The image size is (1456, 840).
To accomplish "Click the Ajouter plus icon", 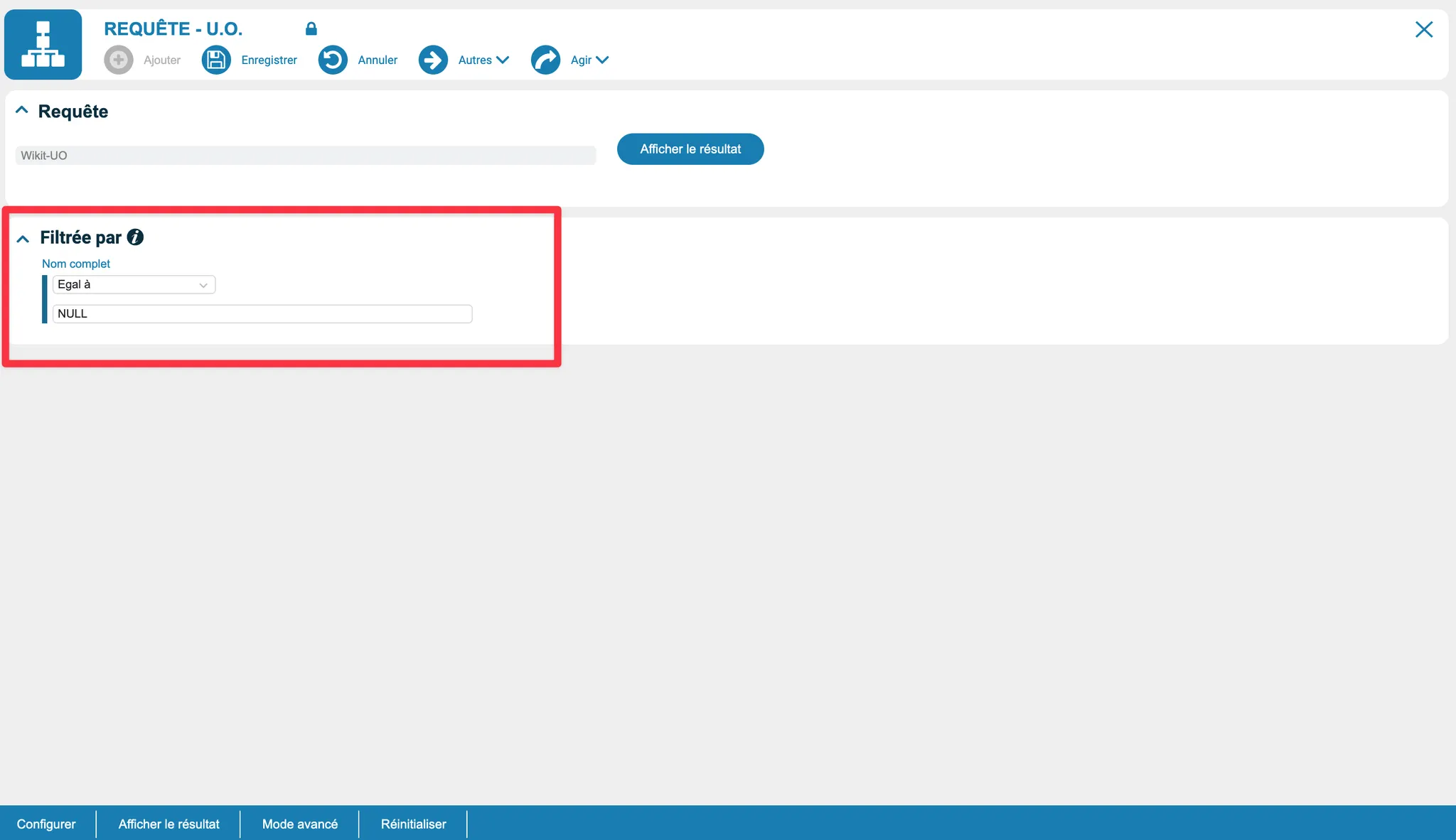I will (x=119, y=60).
